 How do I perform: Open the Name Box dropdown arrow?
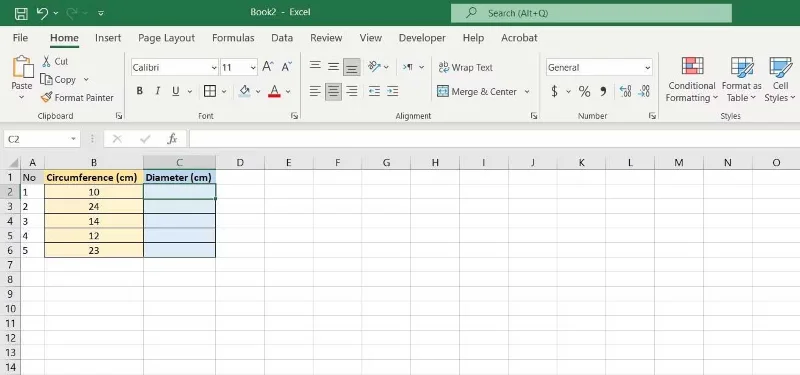pyautogui.click(x=73, y=139)
